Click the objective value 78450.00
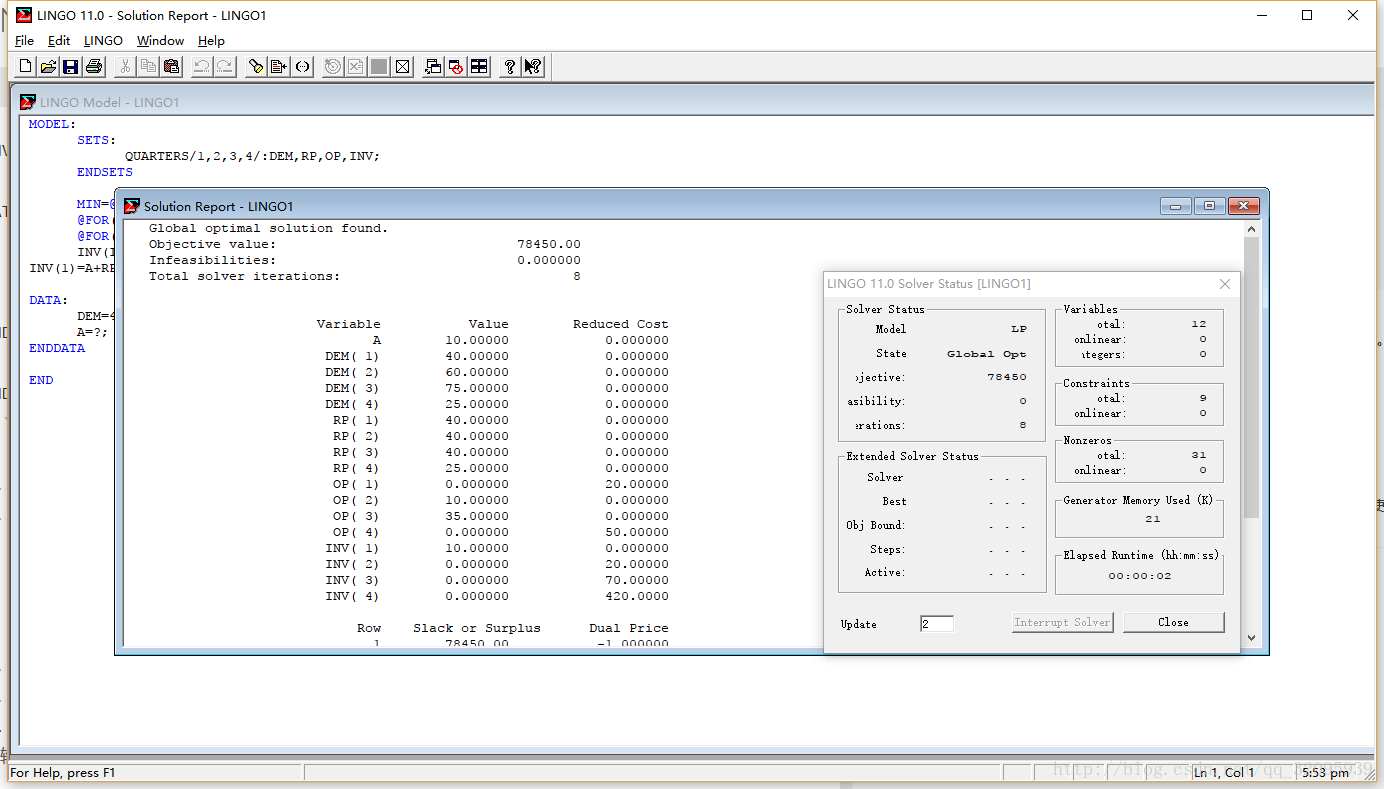The height and width of the screenshot is (789, 1384). coord(548,244)
